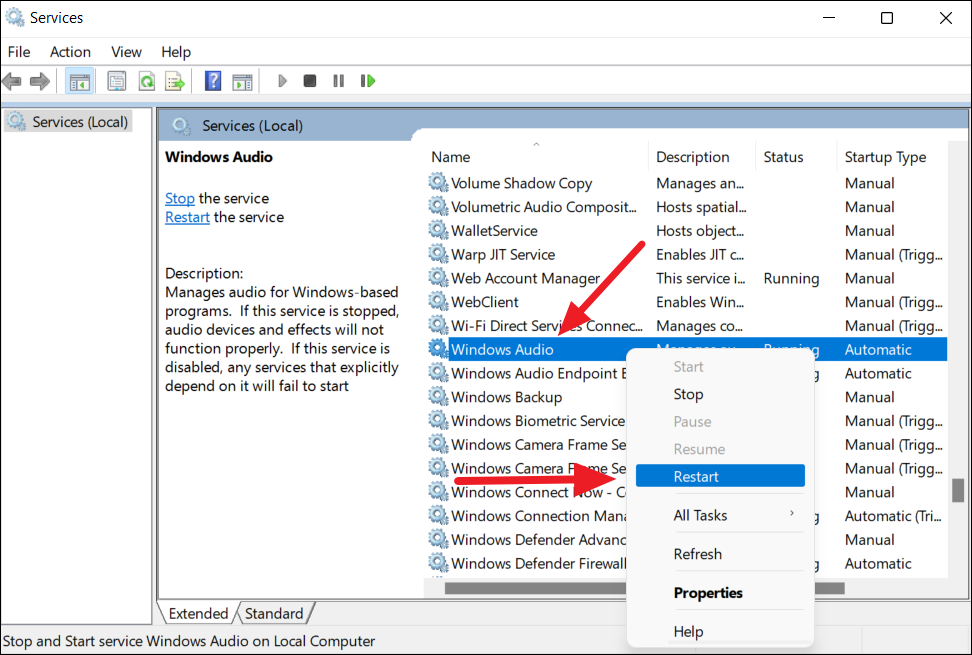Open the blue Help question-mark icon
Screen dimensions: 972x655
[x=213, y=81]
